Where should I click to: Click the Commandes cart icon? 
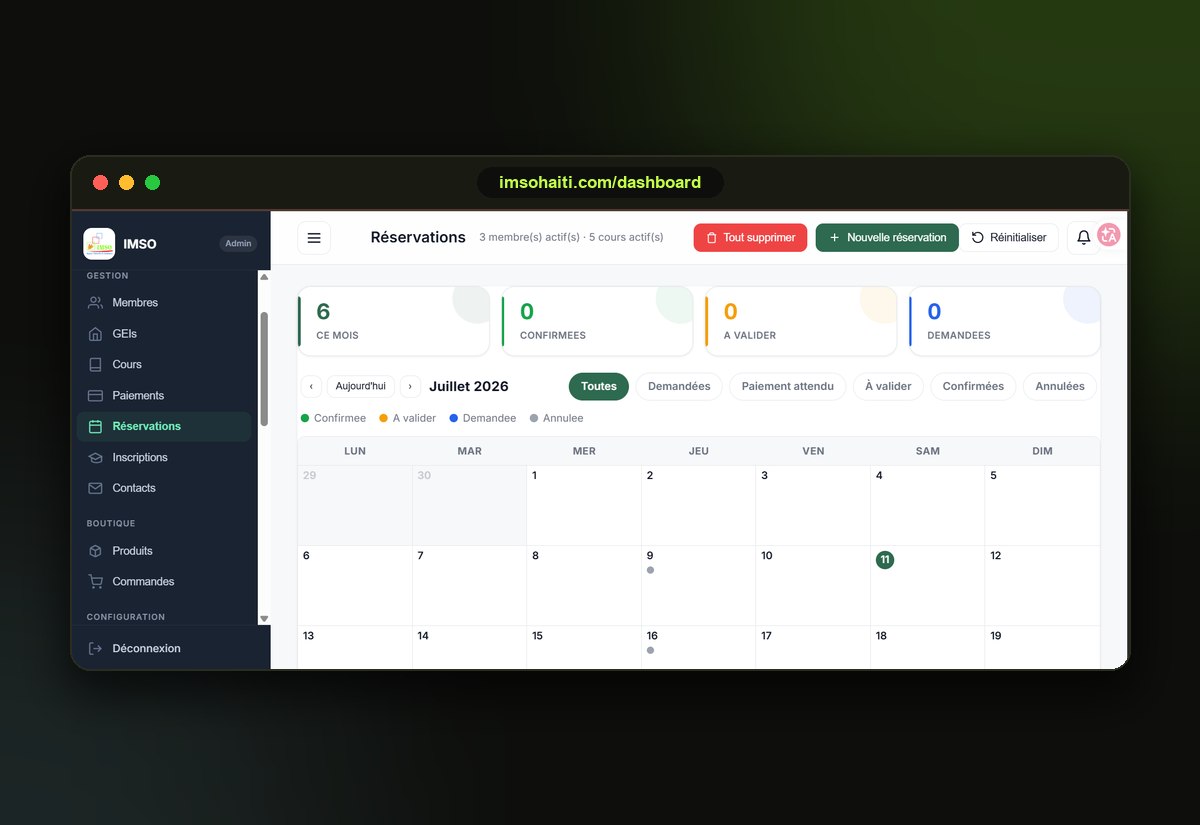point(96,582)
